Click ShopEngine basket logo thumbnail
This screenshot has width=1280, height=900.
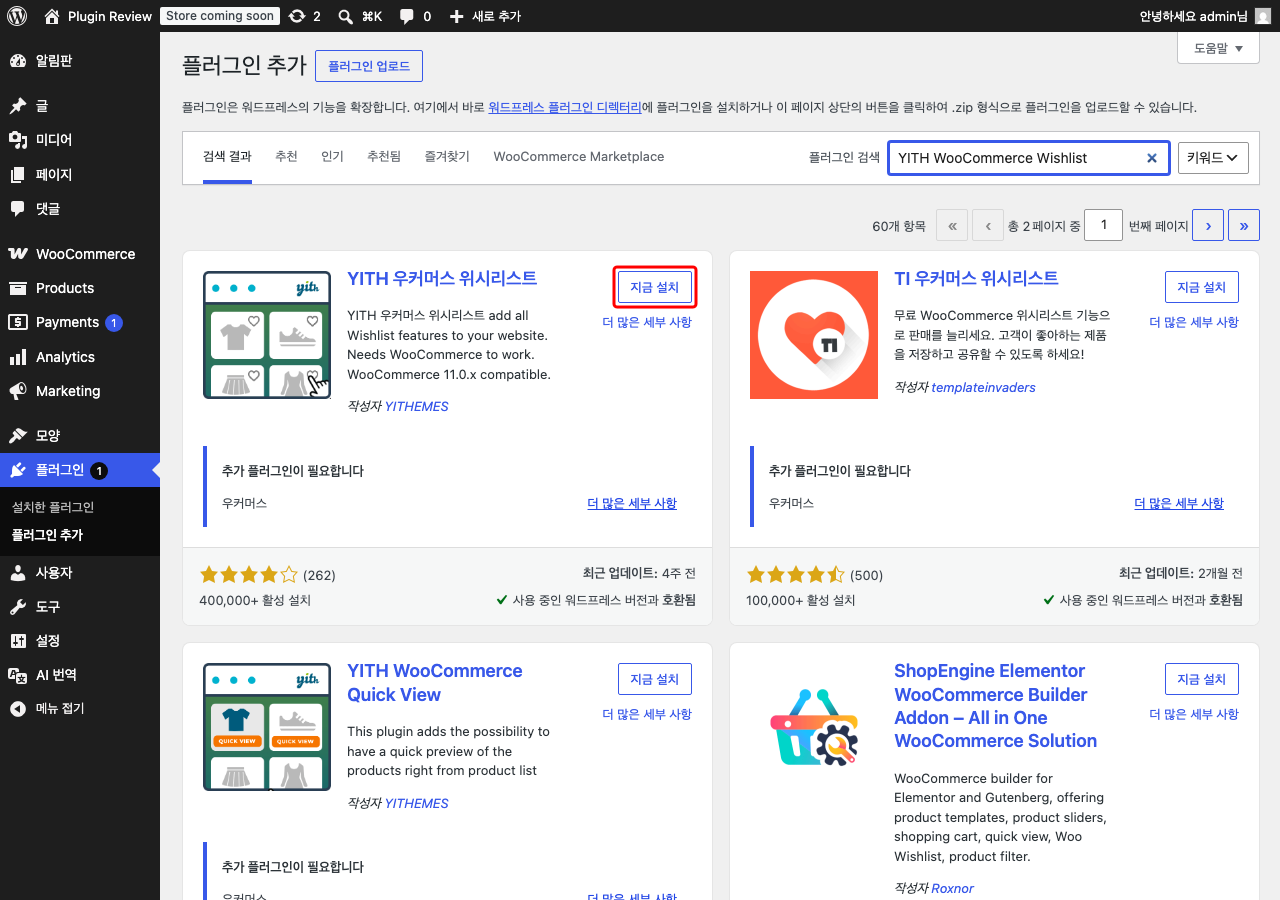pos(814,727)
